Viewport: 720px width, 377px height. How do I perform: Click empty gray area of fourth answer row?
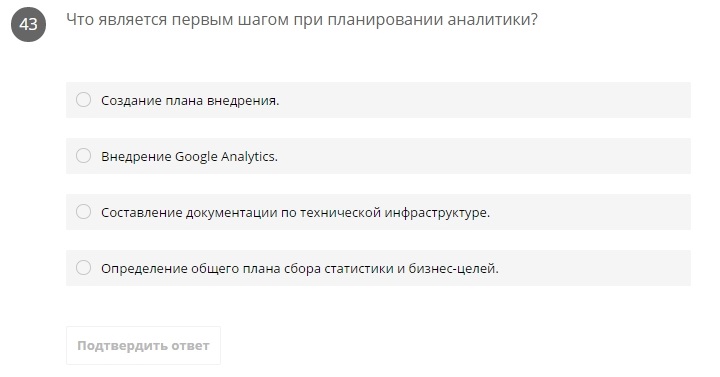coord(595,268)
